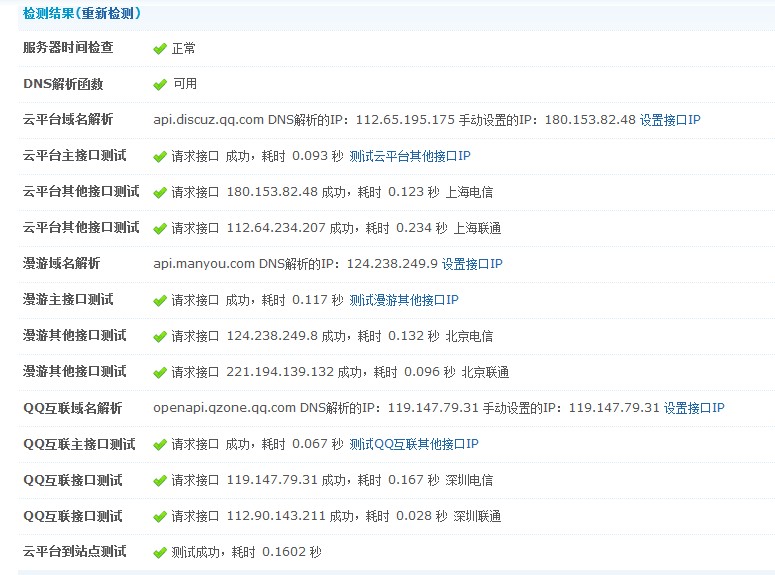Click the api.discuz.qq.com domain text

coord(209,120)
